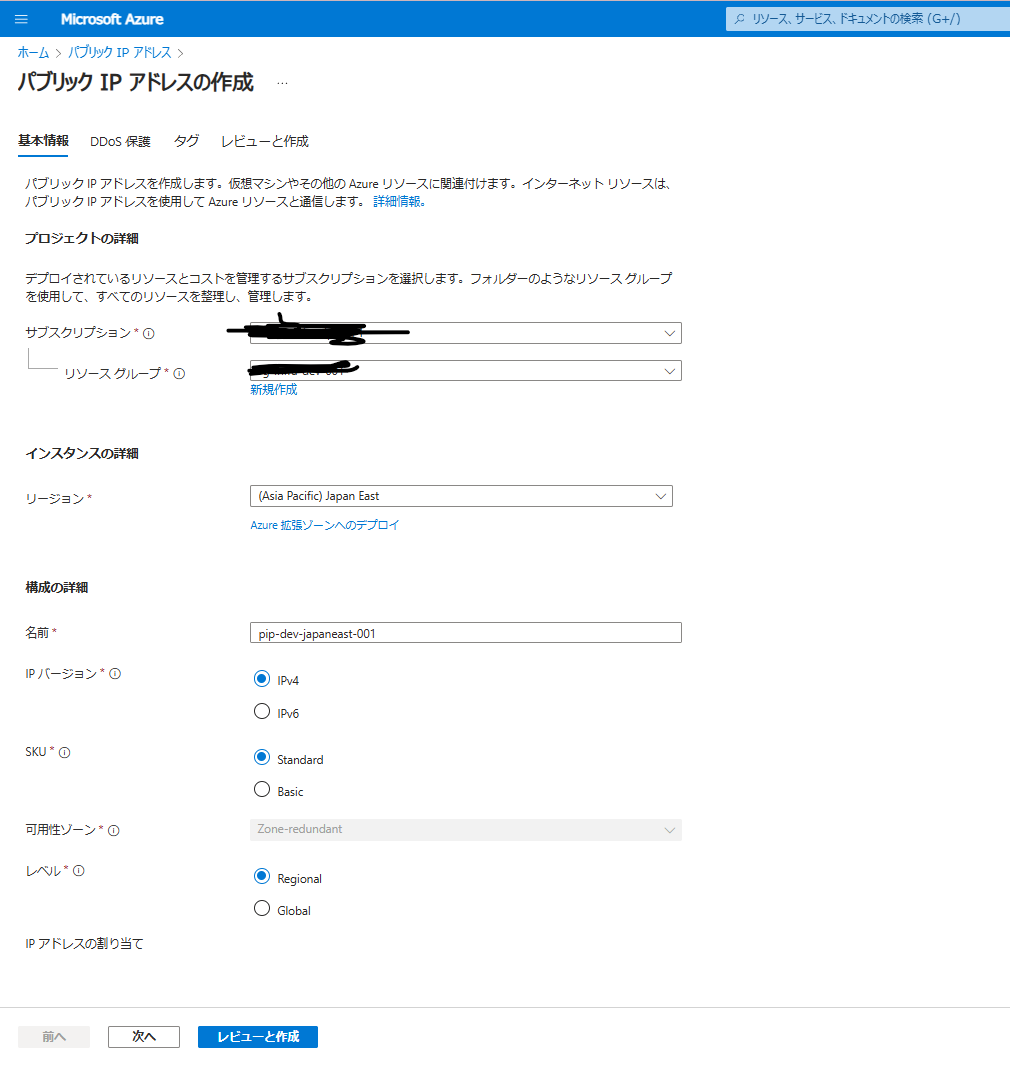
Task: Open the ellipsis menu beside page title
Action: coord(283,83)
